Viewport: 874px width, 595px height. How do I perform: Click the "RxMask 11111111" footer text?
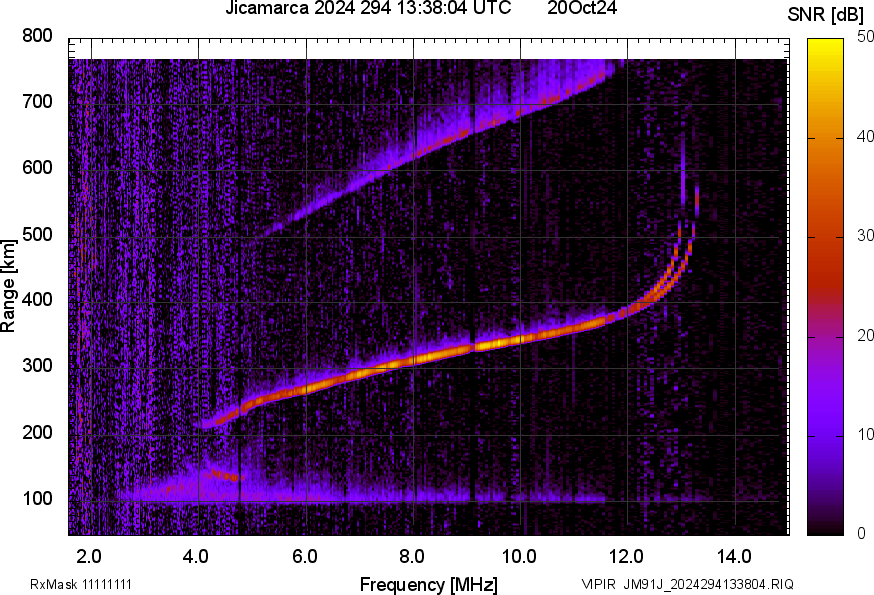pyautogui.click(x=81, y=584)
